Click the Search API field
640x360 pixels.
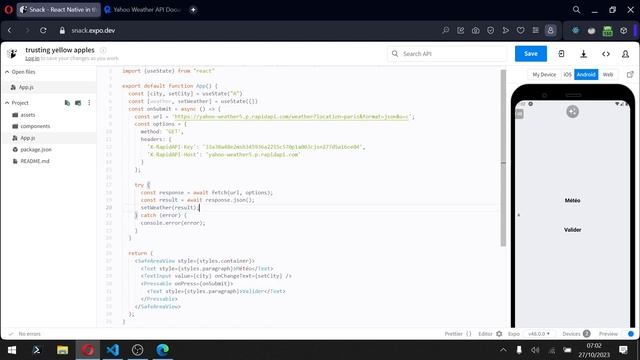tap(447, 53)
